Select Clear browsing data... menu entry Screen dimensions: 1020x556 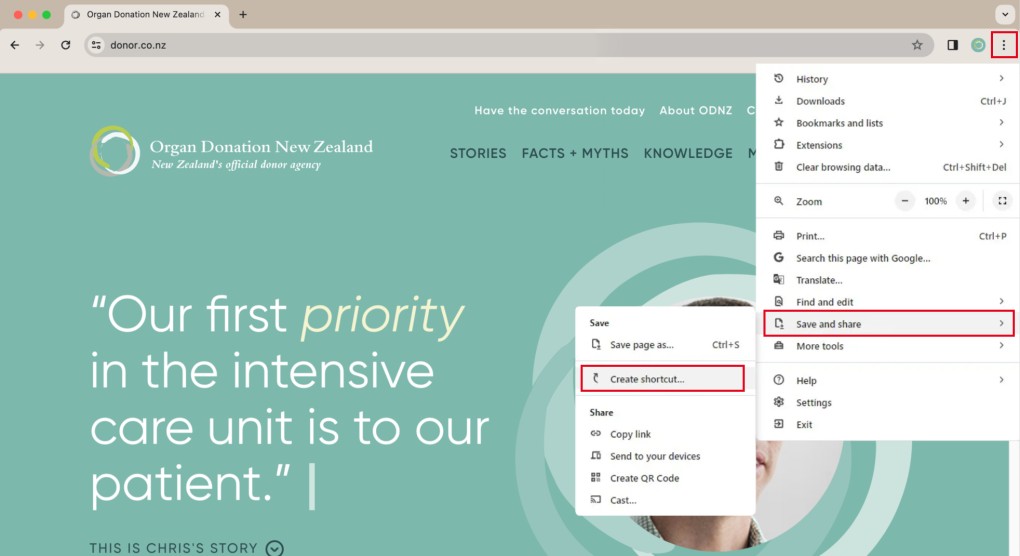[842, 167]
